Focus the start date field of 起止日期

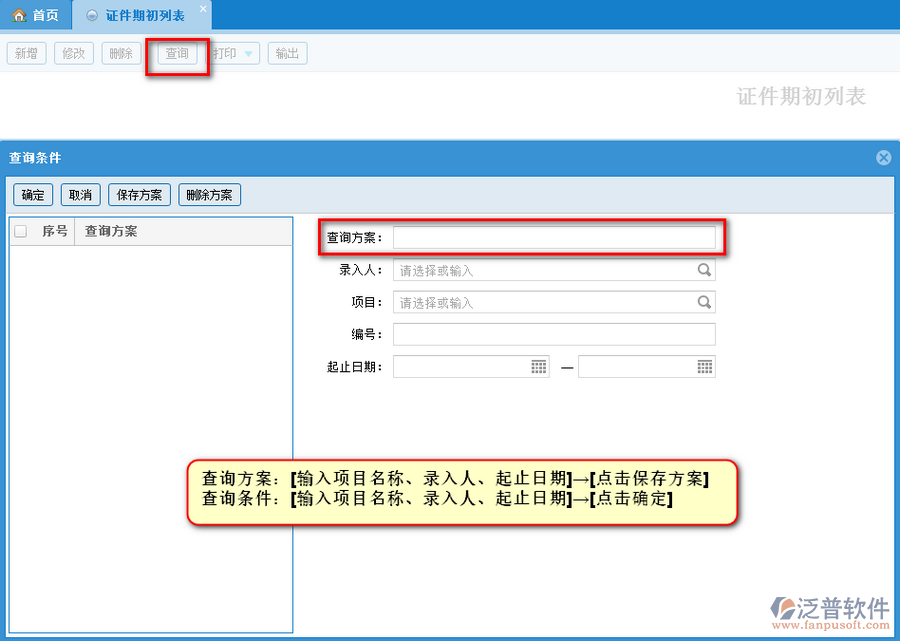coord(471,366)
